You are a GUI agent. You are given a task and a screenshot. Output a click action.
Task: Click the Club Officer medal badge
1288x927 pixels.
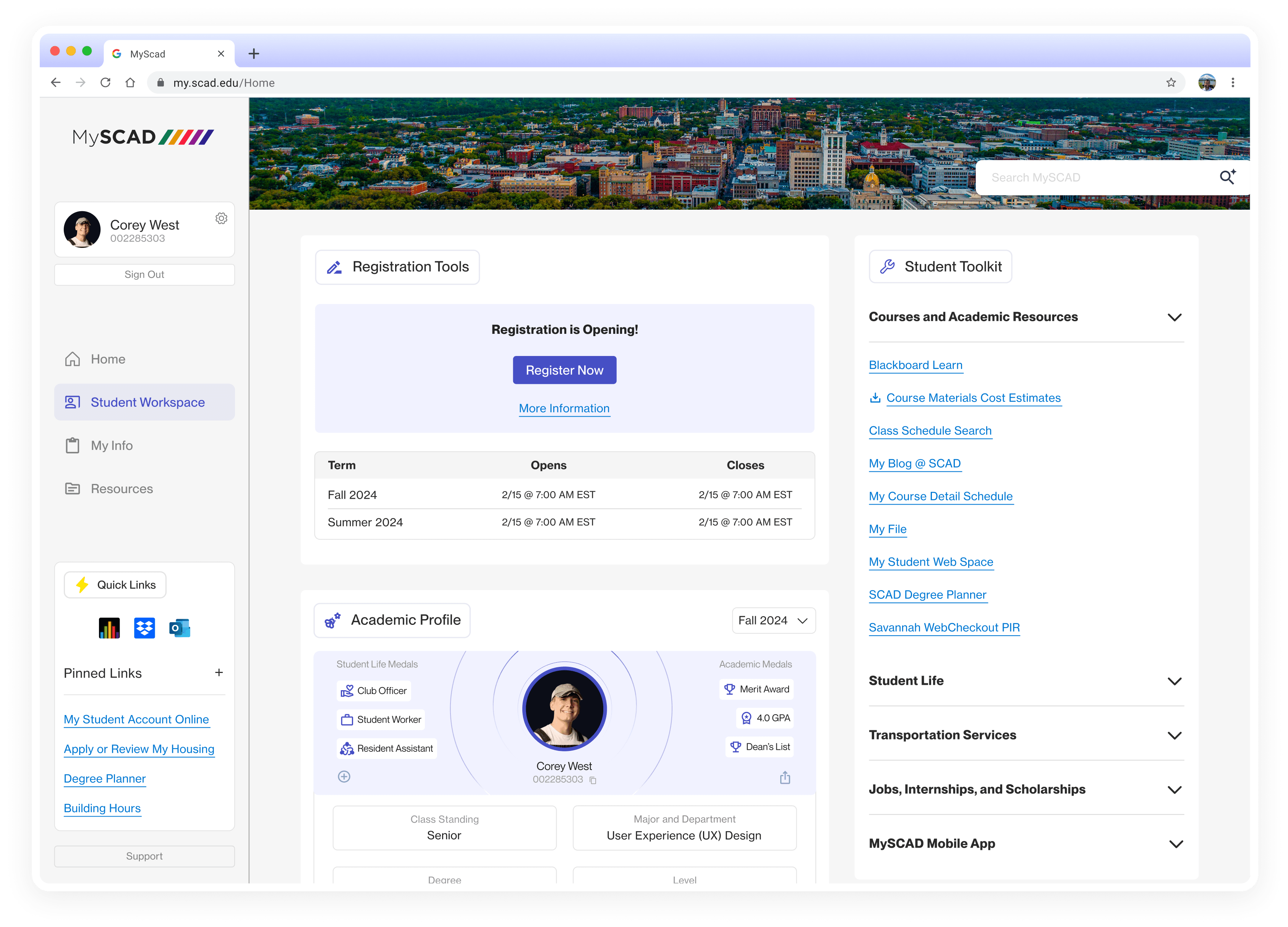pyautogui.click(x=374, y=691)
